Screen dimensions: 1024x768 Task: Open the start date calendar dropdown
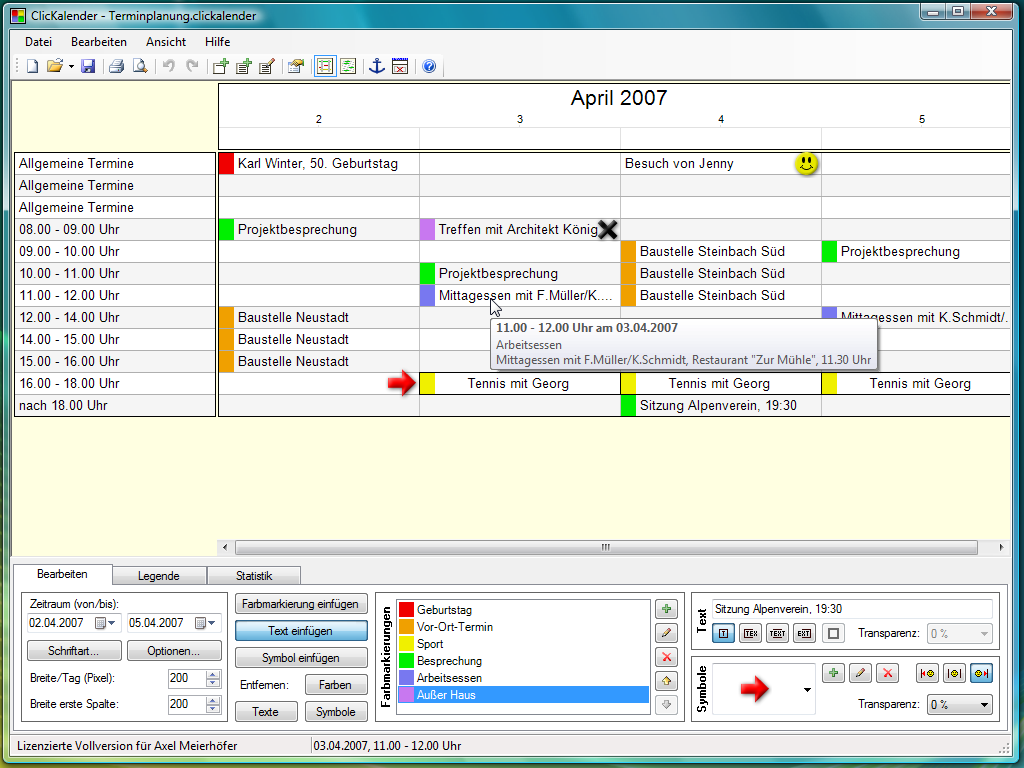point(105,623)
